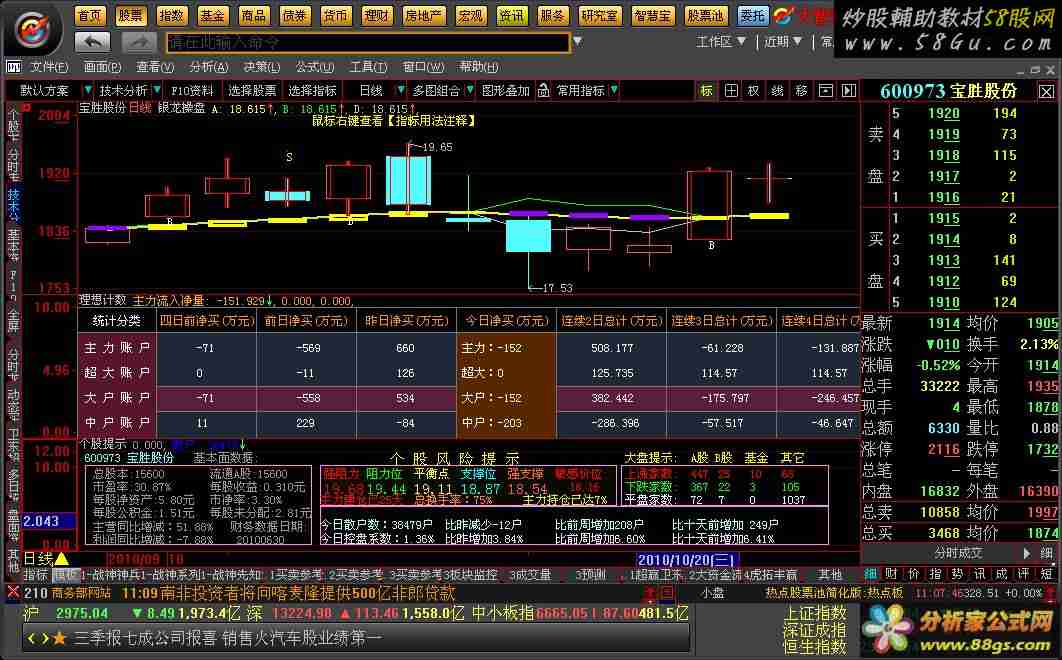Click the lock icon beside 图形叠加

[543, 90]
